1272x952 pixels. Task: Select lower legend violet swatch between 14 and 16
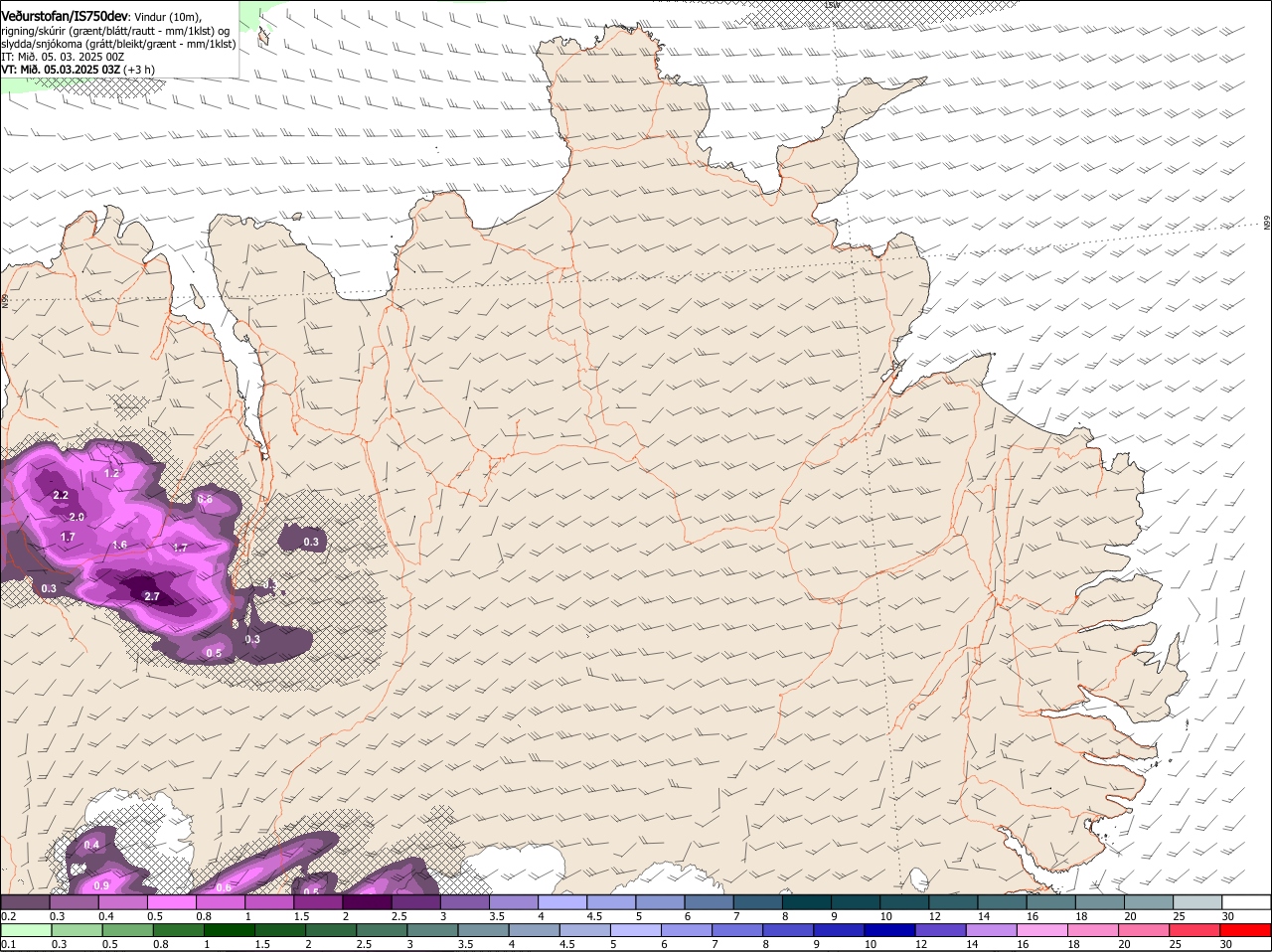click(x=992, y=930)
